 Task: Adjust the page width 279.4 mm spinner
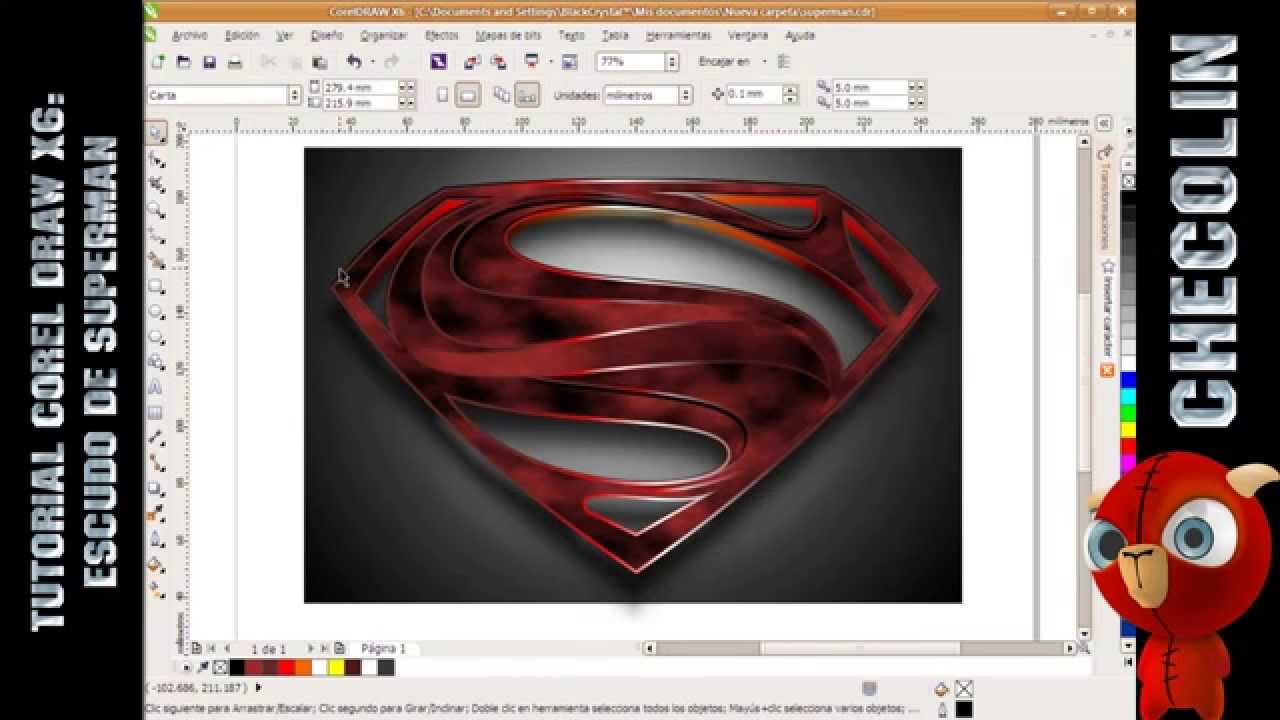pyautogui.click(x=406, y=88)
